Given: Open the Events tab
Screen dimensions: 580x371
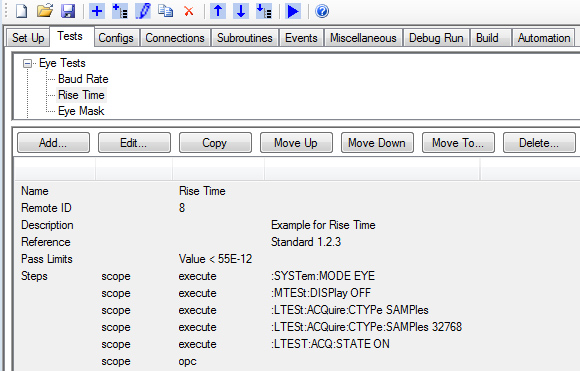Looking at the screenshot, I should 301,38.
